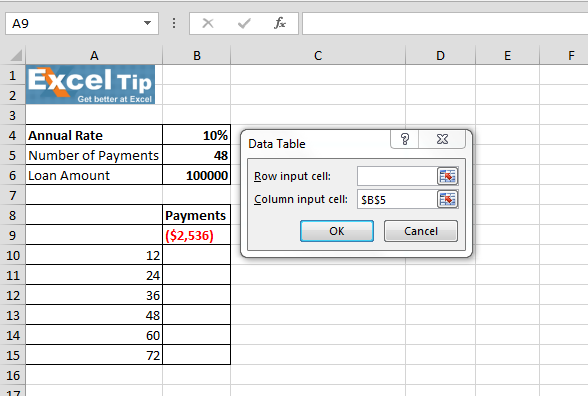
Task: Click the range selector icon for Column input cell
Action: [x=447, y=199]
